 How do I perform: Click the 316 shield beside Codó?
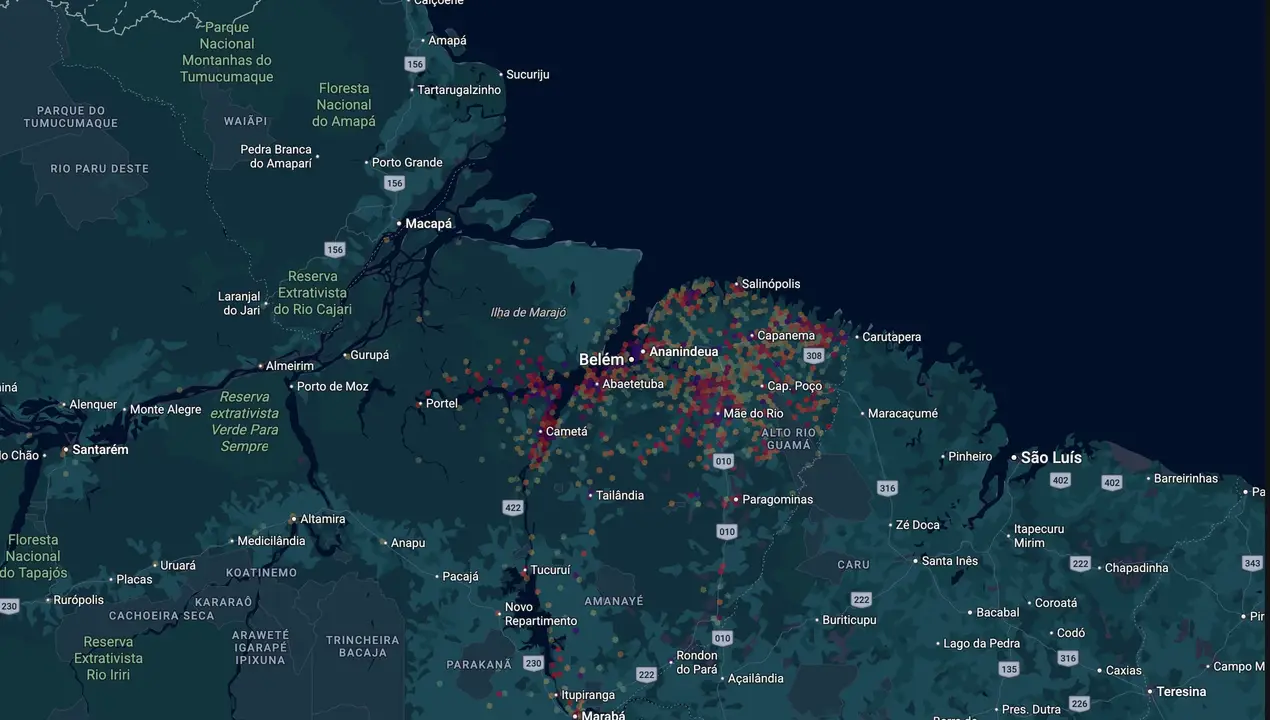1068,658
